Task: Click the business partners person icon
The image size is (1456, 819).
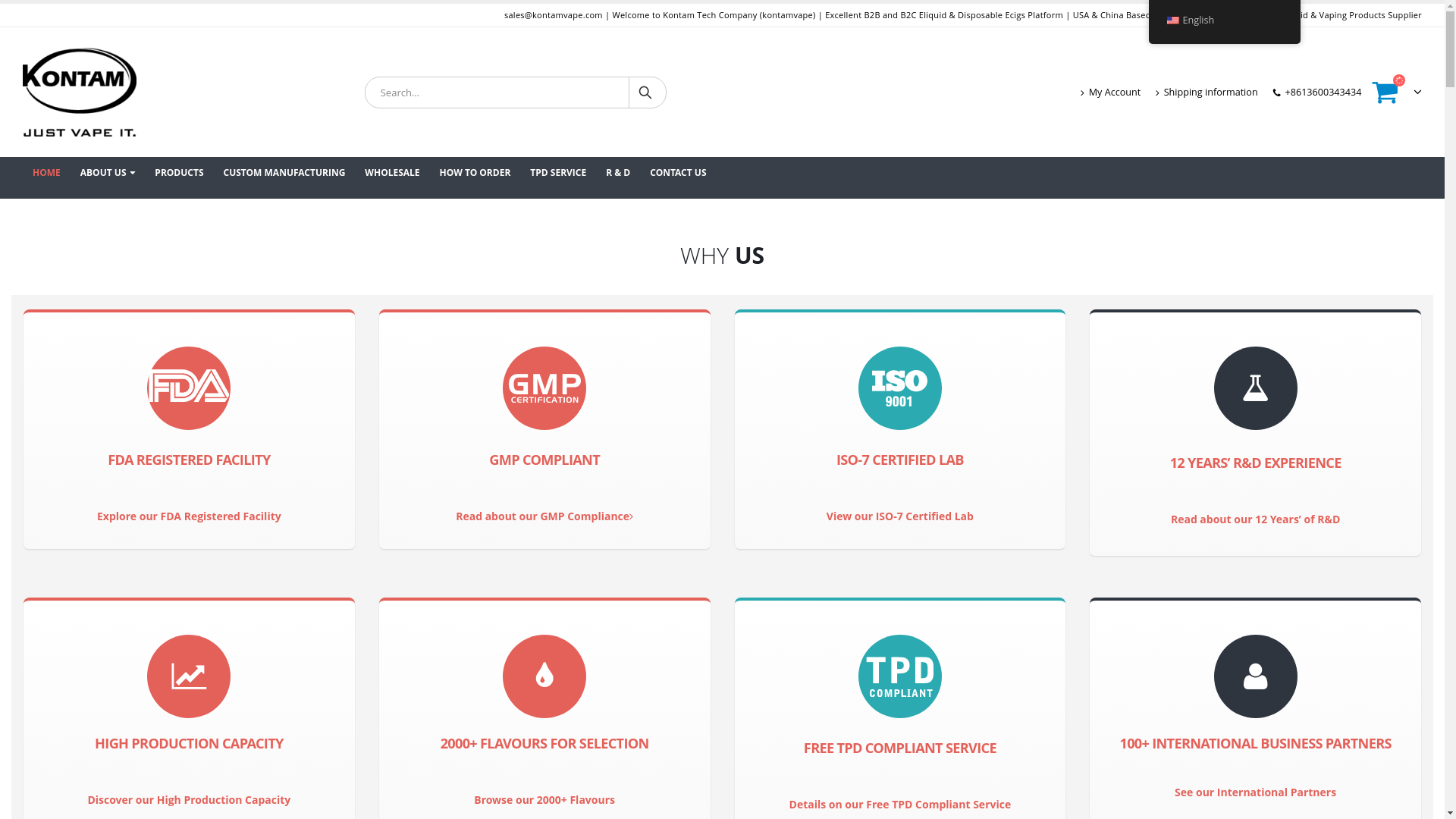Action: point(1256,676)
